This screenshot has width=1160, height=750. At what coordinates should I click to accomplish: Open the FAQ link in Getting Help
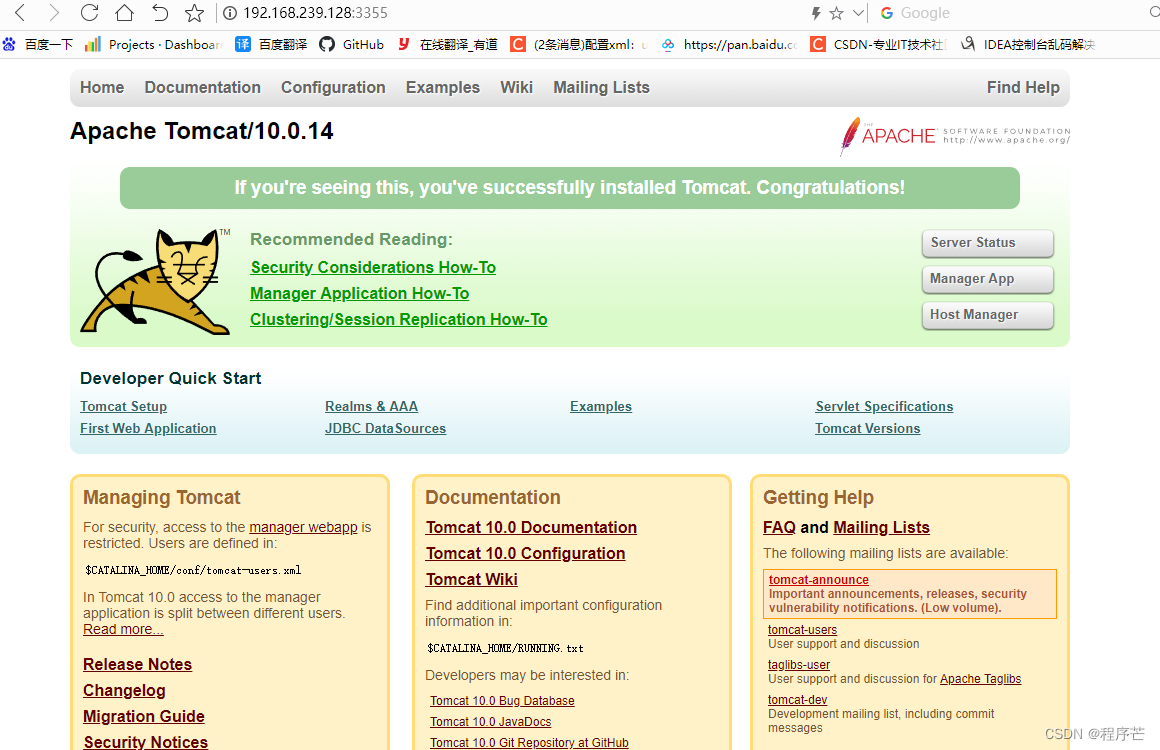coord(779,527)
